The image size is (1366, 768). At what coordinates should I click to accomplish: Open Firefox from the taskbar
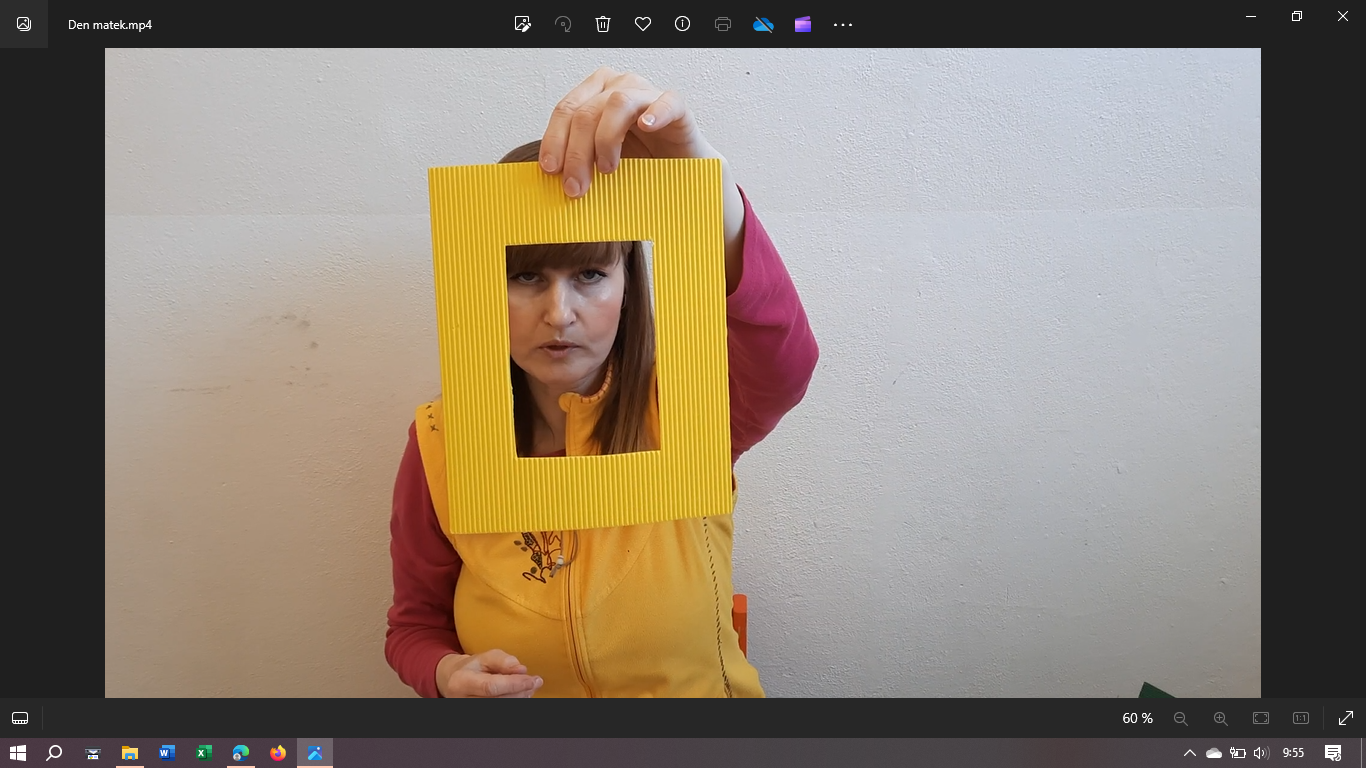(278, 753)
